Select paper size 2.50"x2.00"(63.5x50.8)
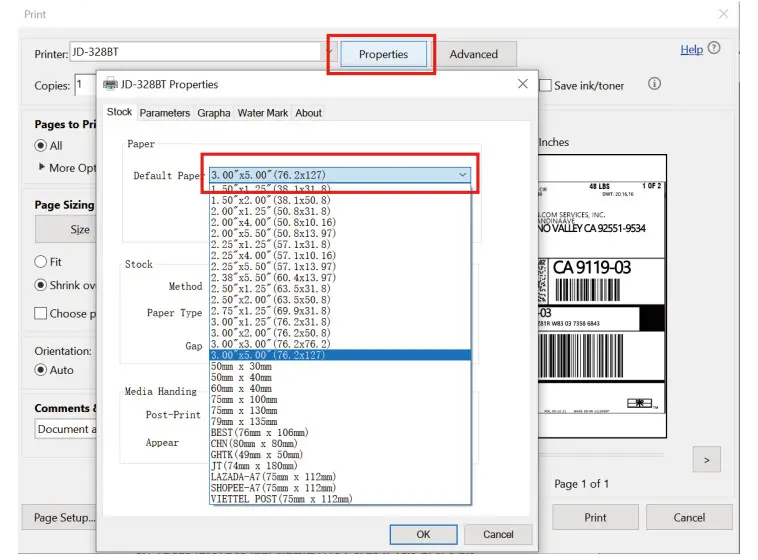Image resolution: width=758 pixels, height=560 pixels. (x=340, y=300)
